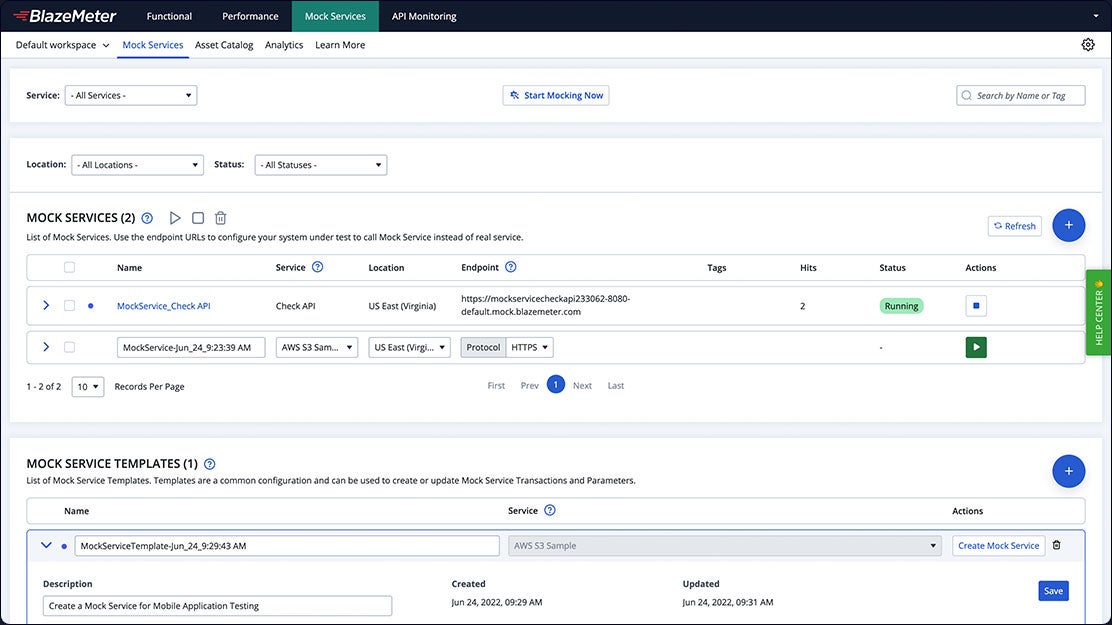
Task: Add new mock service template plus button
Action: click(x=1068, y=471)
